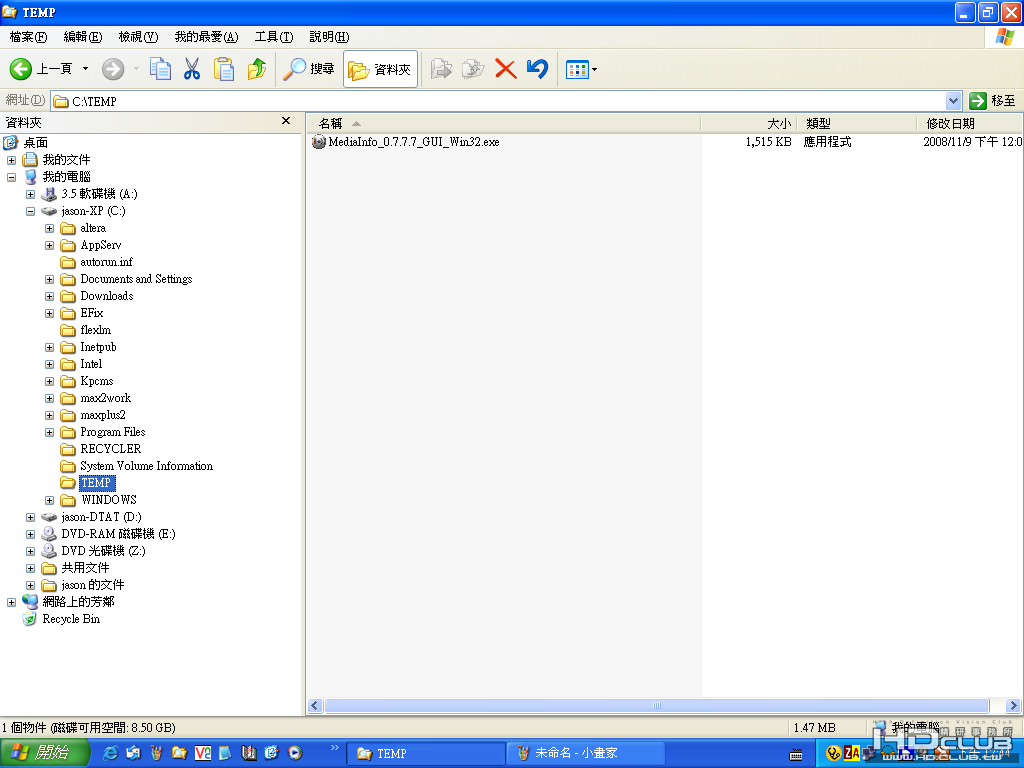Expand the AppServ folder node

tap(49, 245)
